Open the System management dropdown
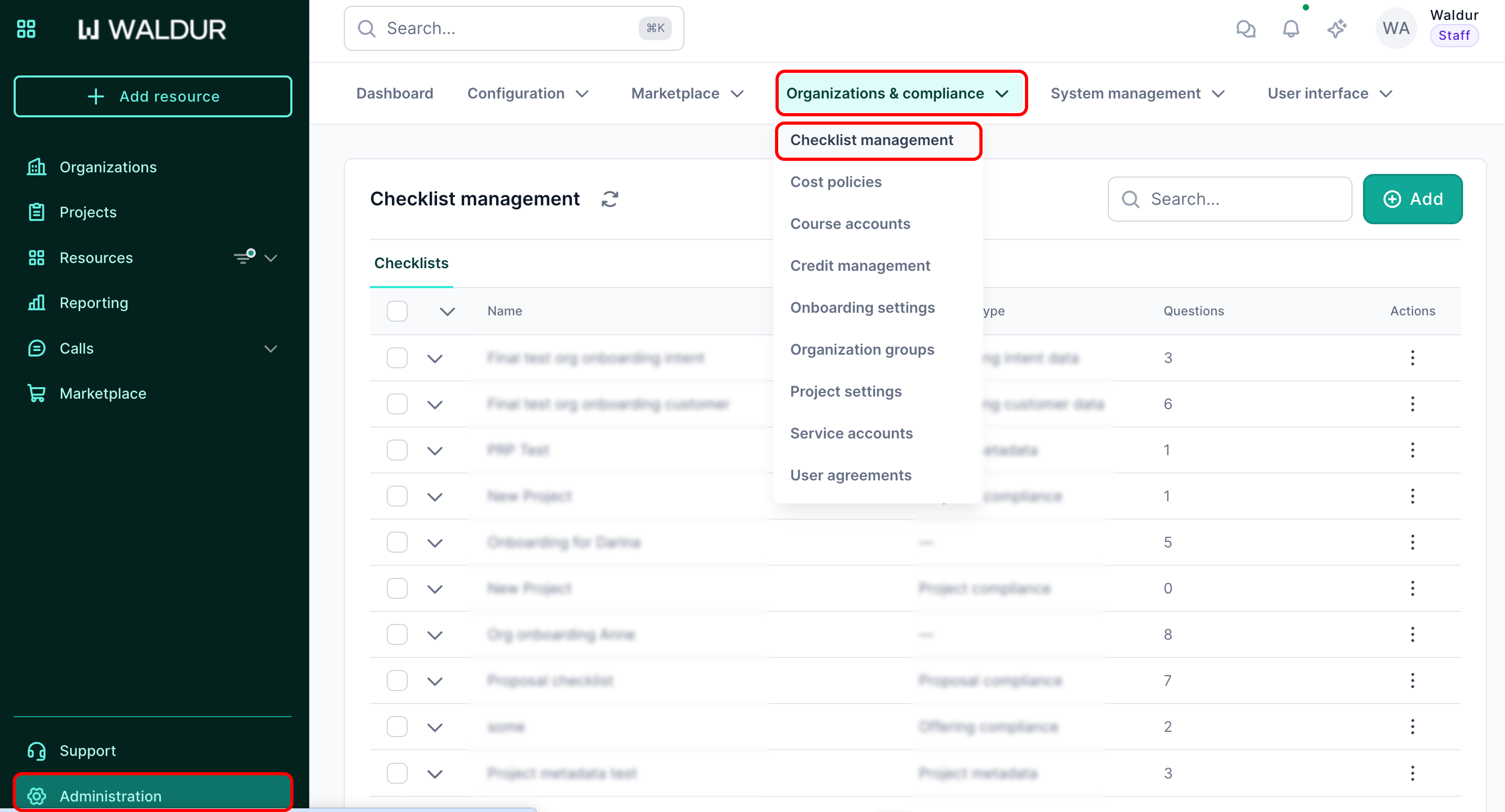The image size is (1505, 812). point(1137,93)
